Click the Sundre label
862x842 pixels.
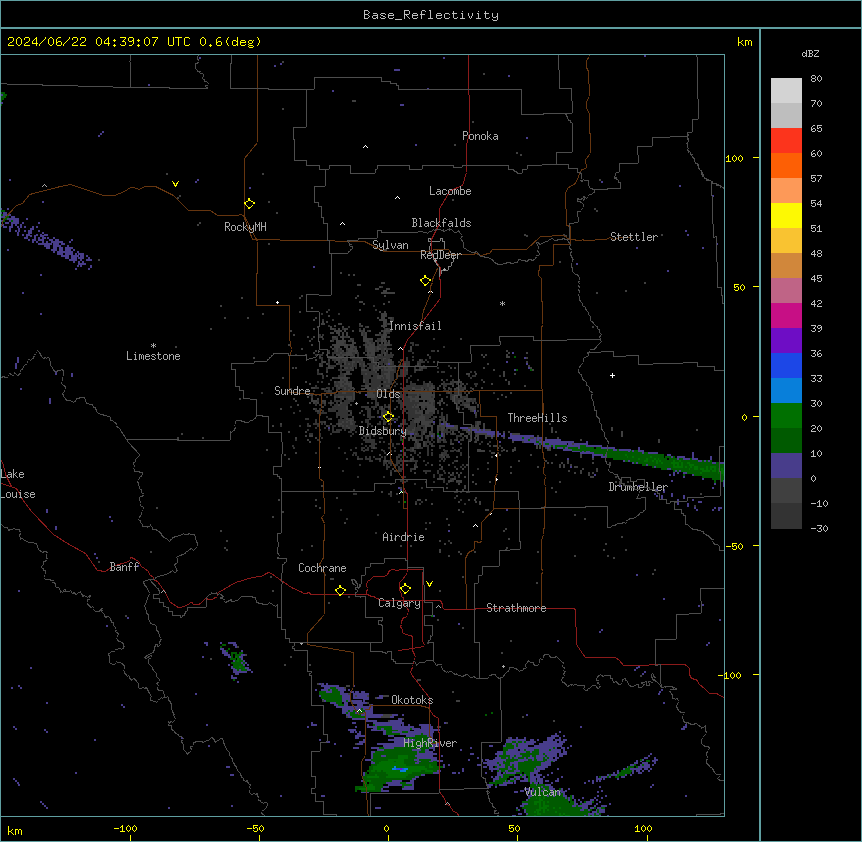coord(292,391)
